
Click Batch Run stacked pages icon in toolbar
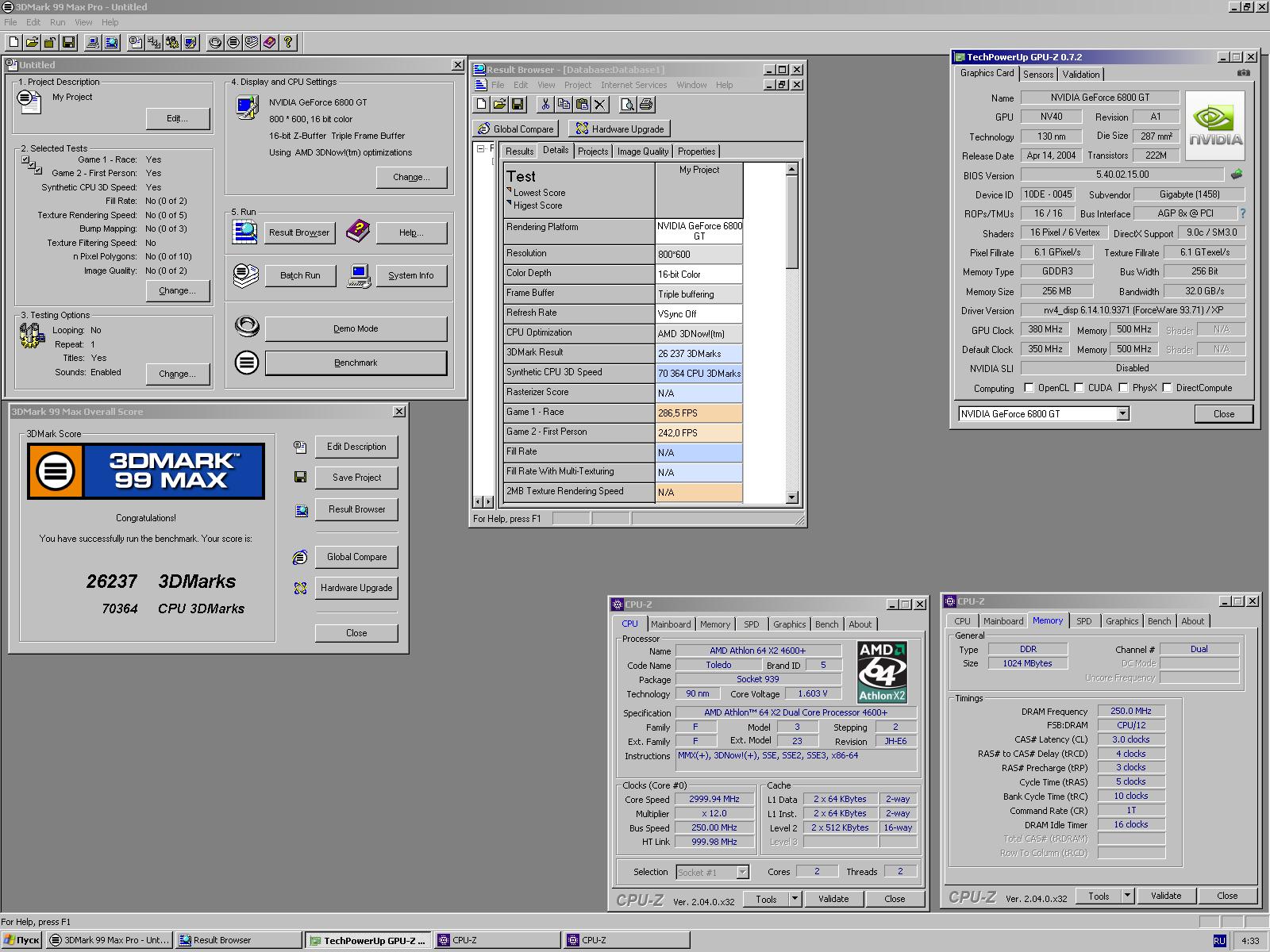[252, 43]
